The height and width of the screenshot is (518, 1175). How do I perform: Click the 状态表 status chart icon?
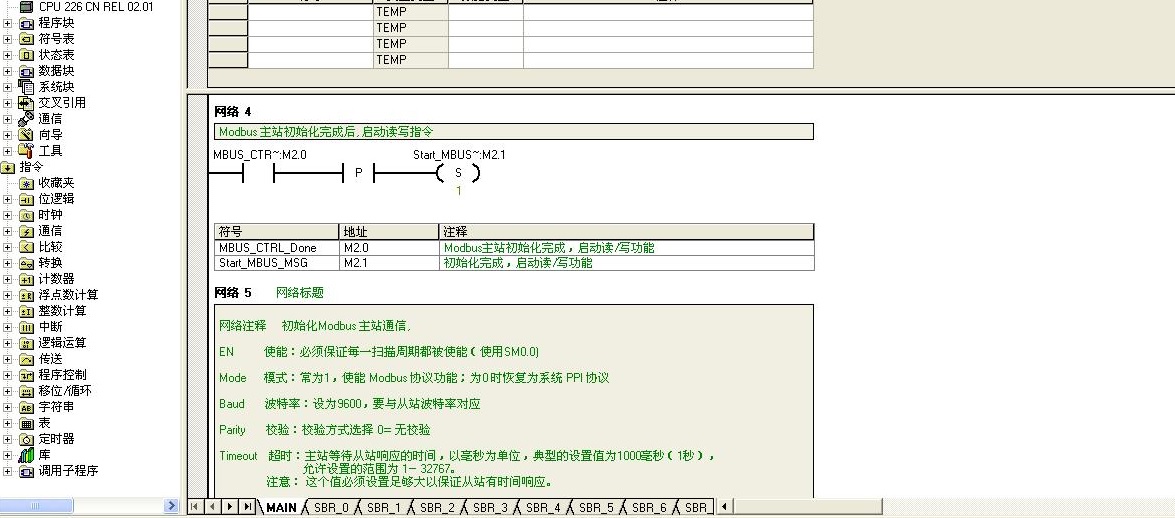[x=26, y=55]
